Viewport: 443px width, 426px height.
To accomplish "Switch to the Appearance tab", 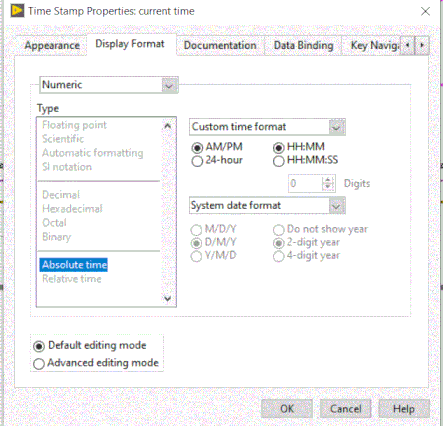I will [x=52, y=46].
